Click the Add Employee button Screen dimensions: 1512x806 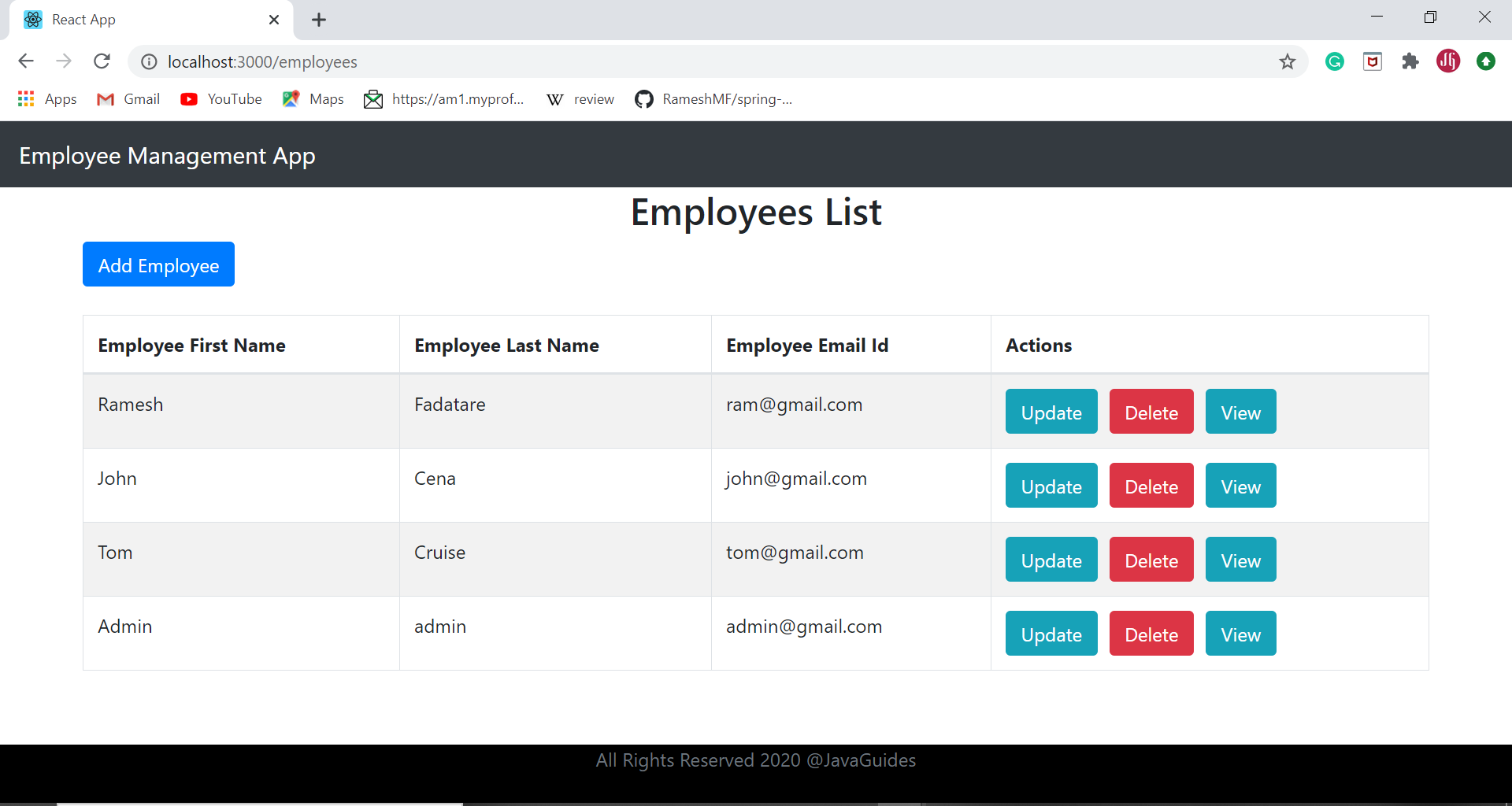tap(158, 264)
